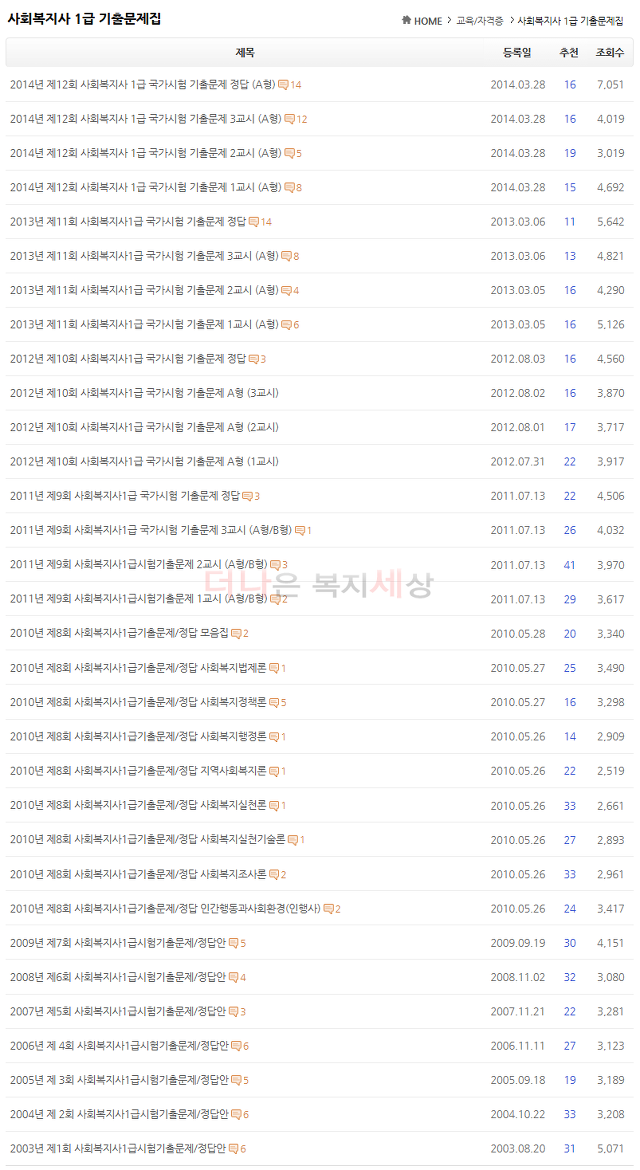Open 2010년 제8회 사회복지행정론 post

click(x=138, y=736)
